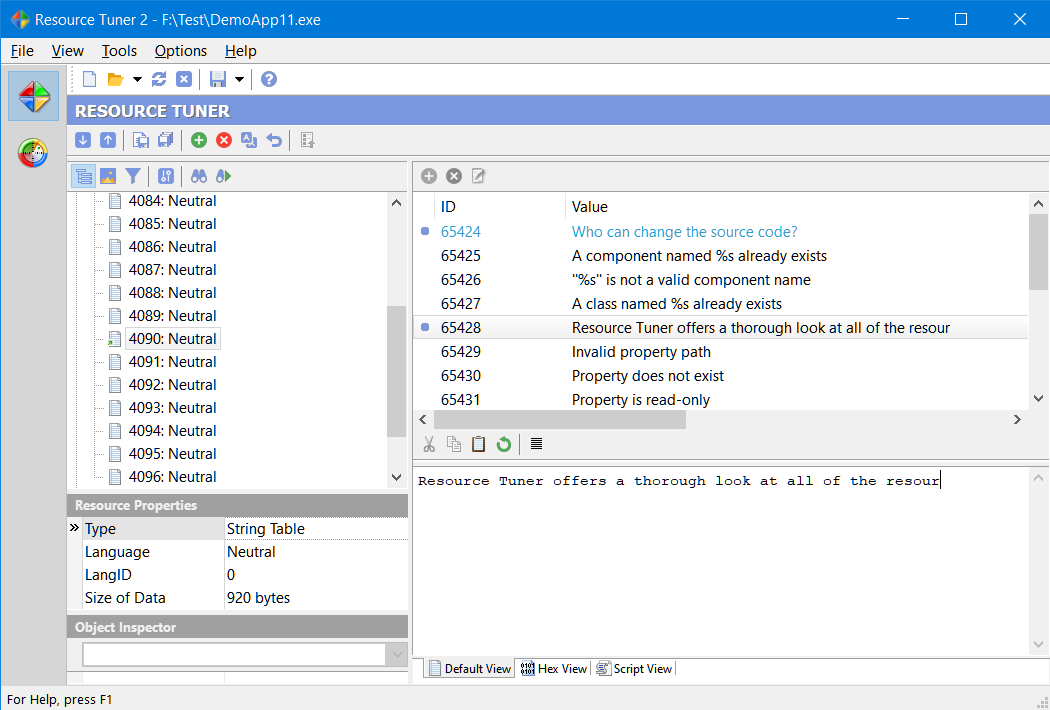The height and width of the screenshot is (710, 1050).
Task: Open the File menu
Action: click(22, 51)
